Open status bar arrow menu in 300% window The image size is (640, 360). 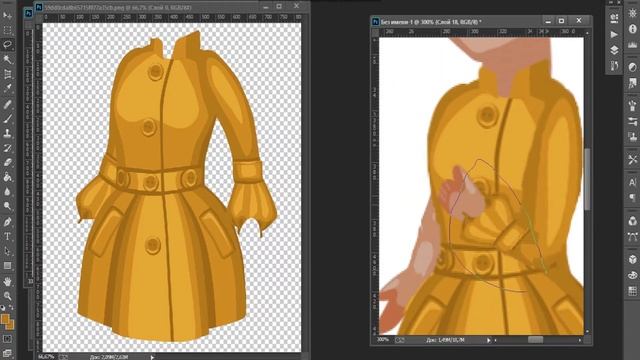489,340
